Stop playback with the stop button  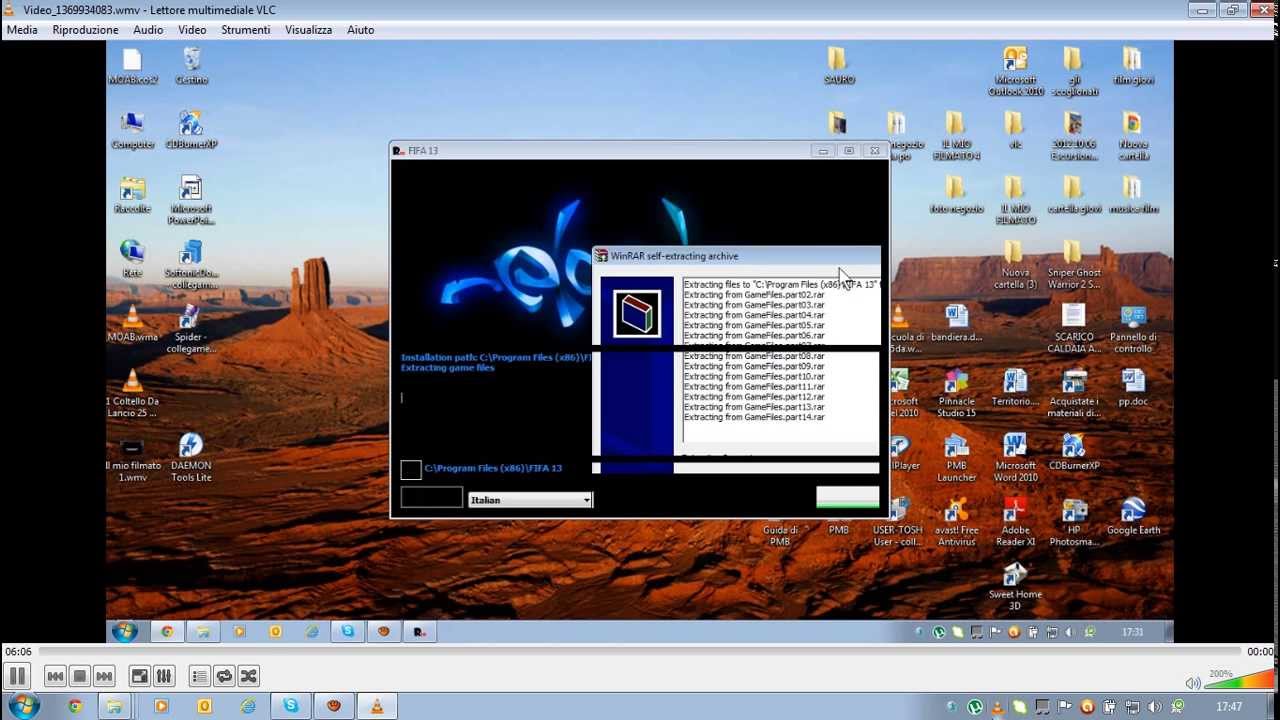(x=80, y=677)
